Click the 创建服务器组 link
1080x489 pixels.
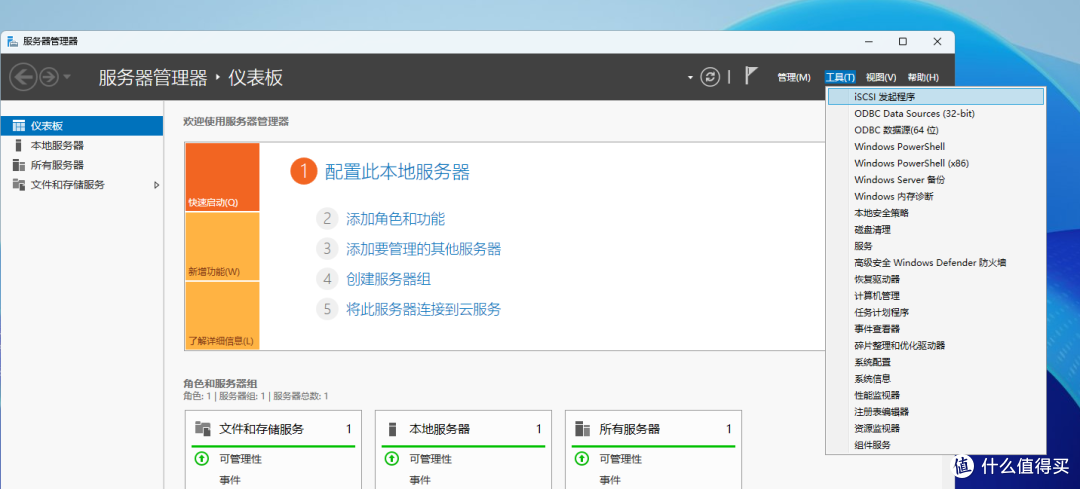coord(388,279)
